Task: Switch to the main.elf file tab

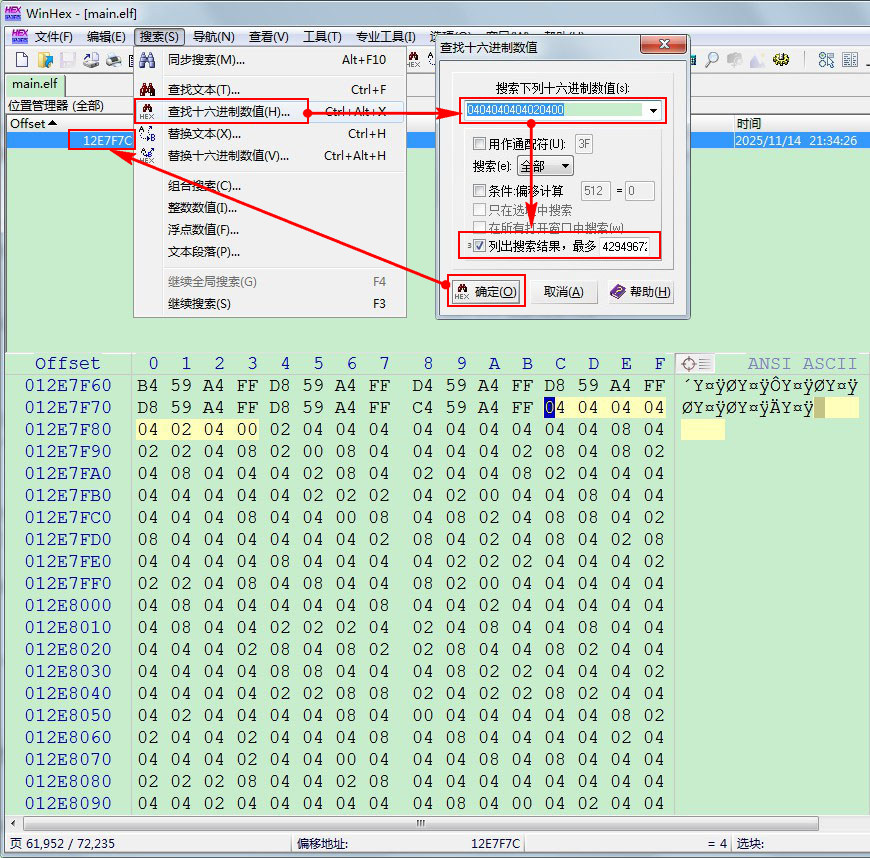Action: (33, 83)
